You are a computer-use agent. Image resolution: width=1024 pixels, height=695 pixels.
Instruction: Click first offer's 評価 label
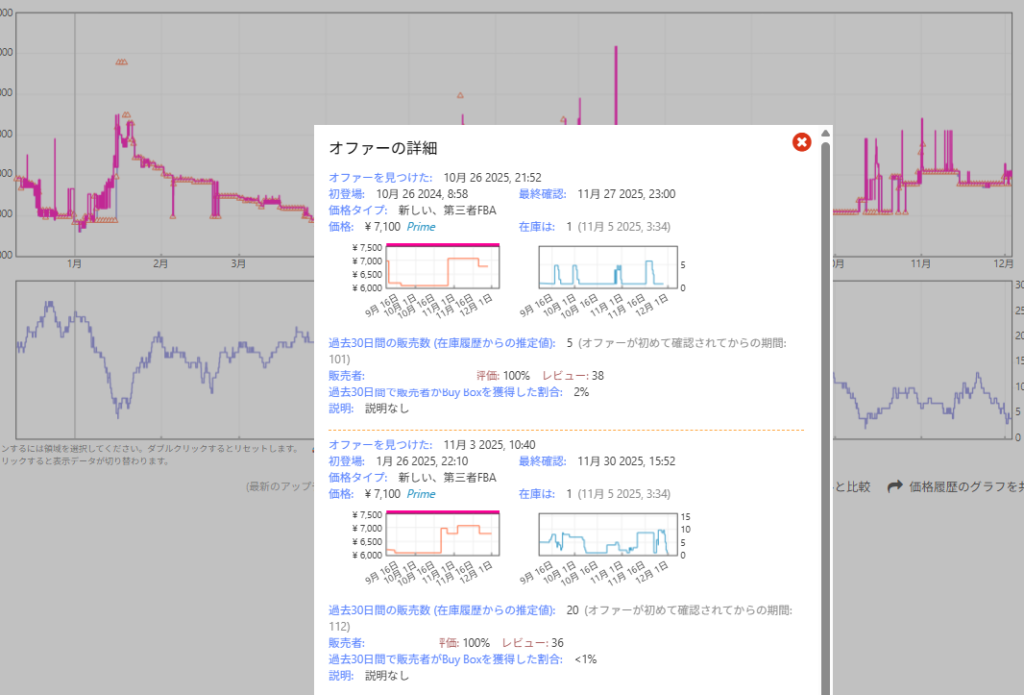[488, 376]
